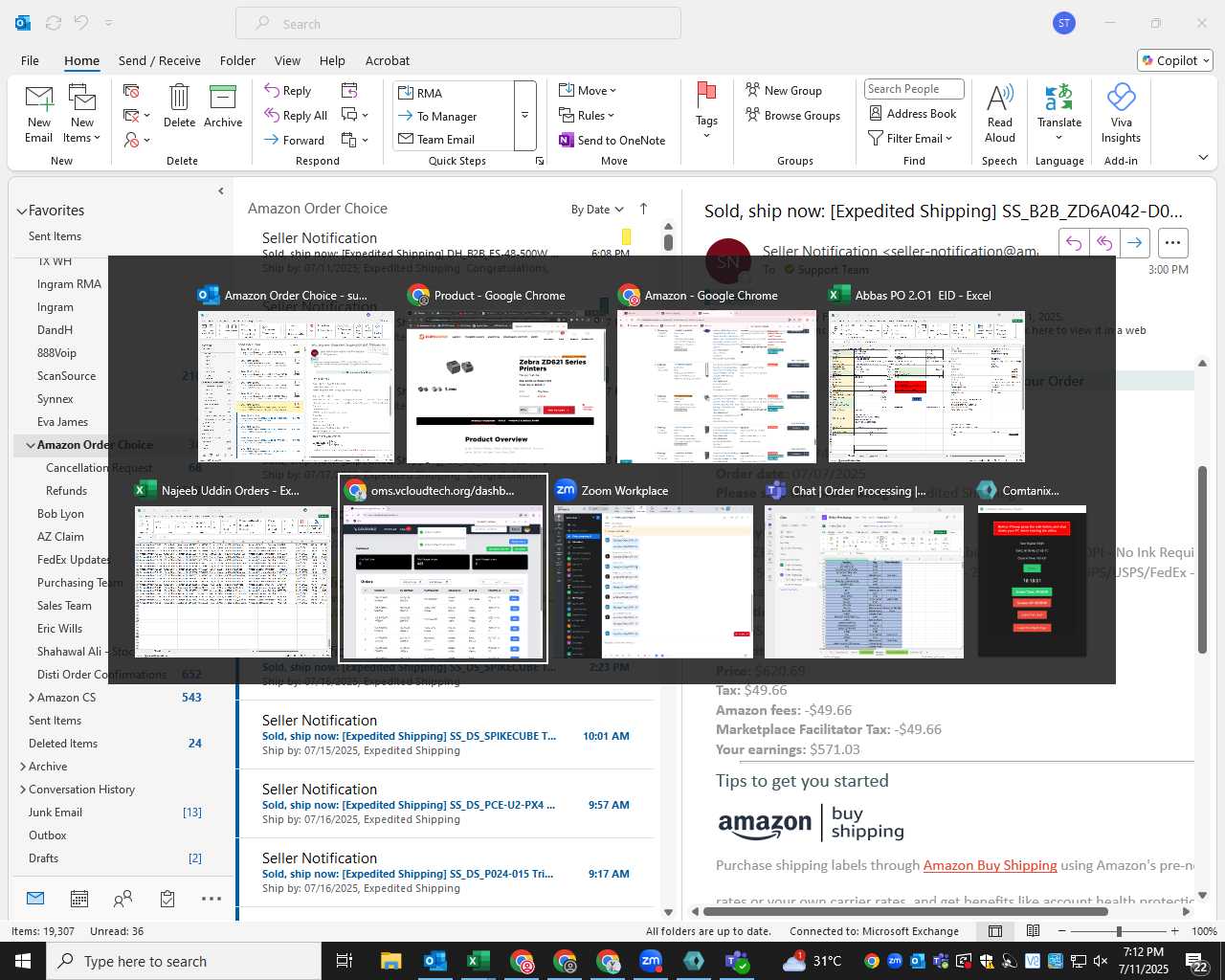Open the Translate menu

[1059, 113]
